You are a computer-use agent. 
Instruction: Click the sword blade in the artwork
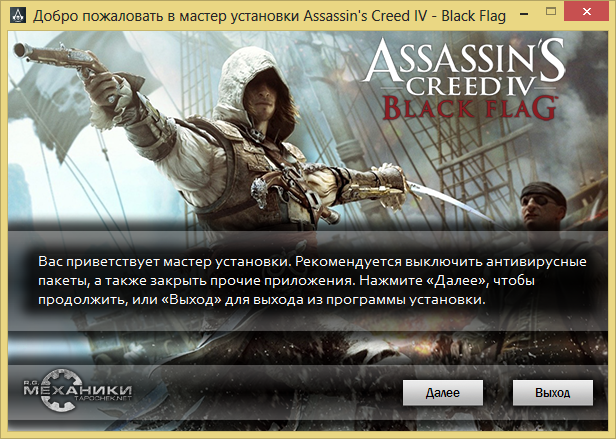point(452,203)
